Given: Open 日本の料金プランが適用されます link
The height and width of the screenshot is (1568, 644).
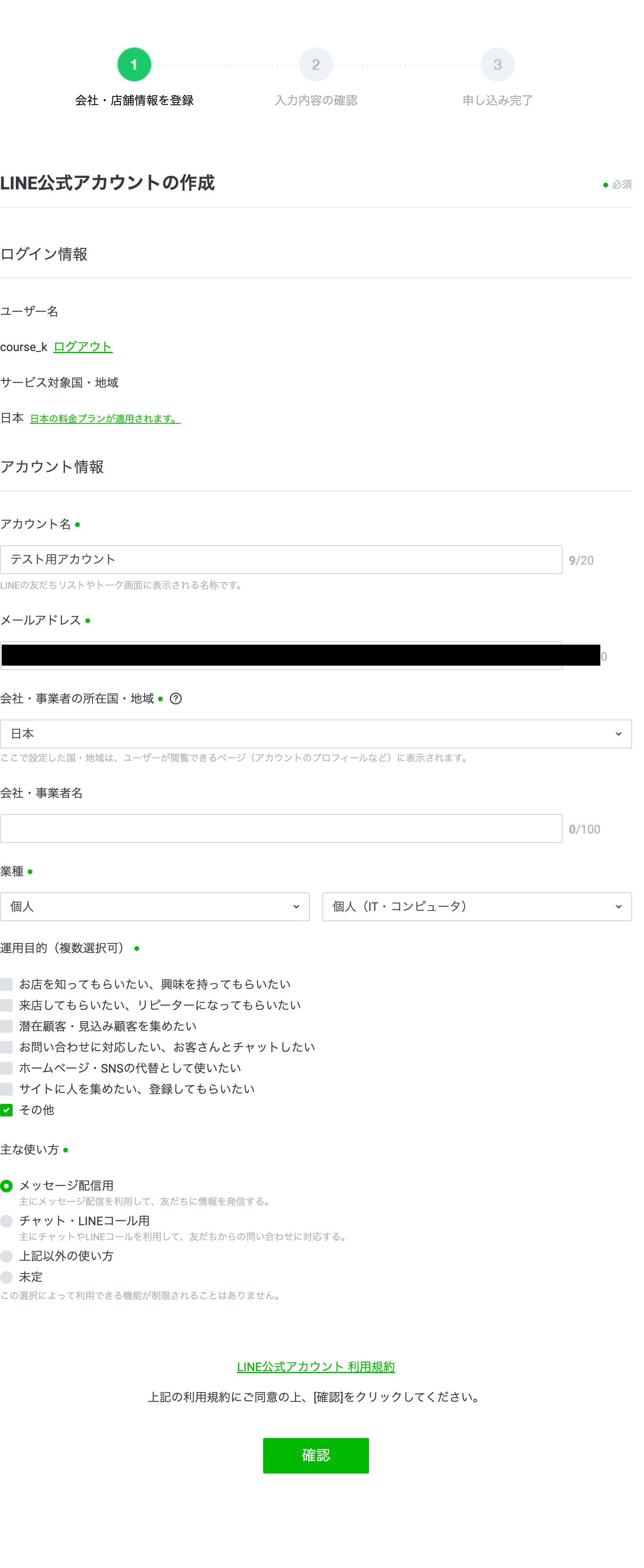Looking at the screenshot, I should click(105, 419).
